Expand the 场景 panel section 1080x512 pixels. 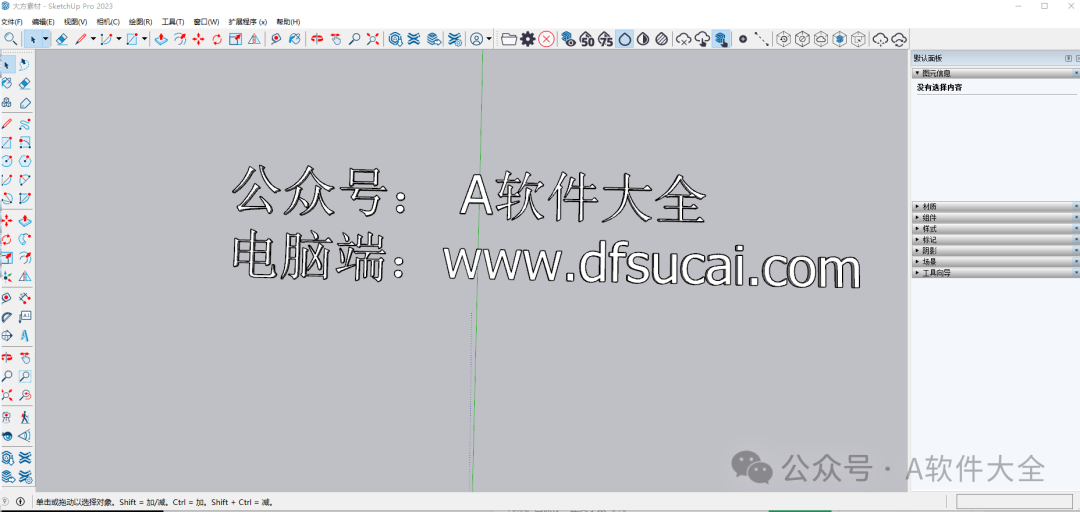pyautogui.click(x=995, y=261)
